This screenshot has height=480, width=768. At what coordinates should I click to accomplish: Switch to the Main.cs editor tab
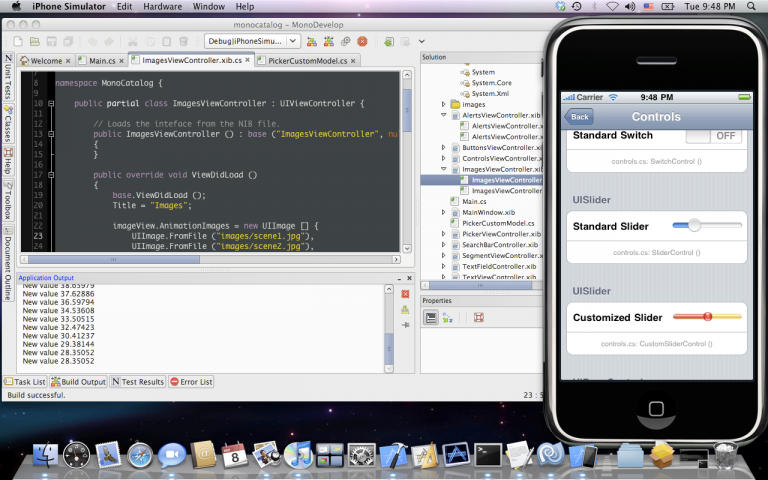pyautogui.click(x=103, y=61)
